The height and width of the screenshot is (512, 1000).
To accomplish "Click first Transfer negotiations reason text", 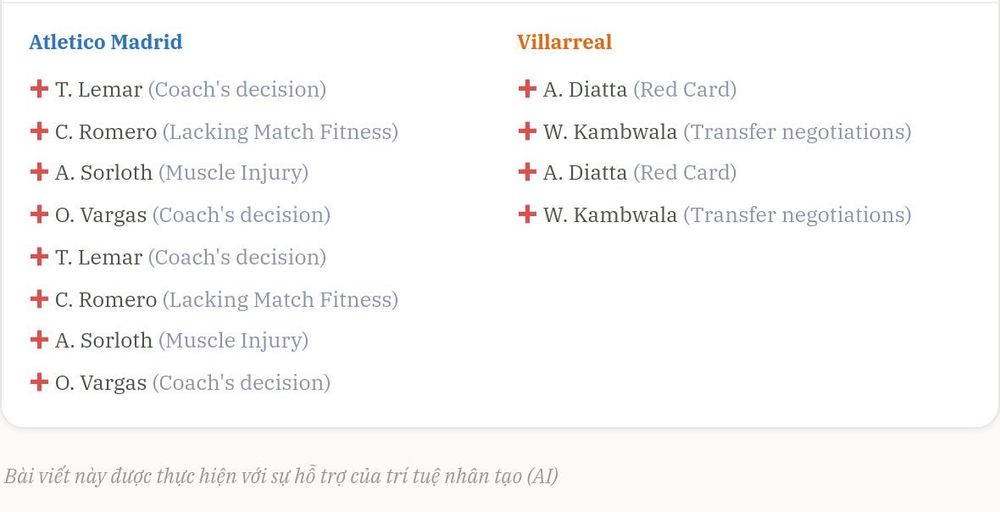I will tap(797, 132).
